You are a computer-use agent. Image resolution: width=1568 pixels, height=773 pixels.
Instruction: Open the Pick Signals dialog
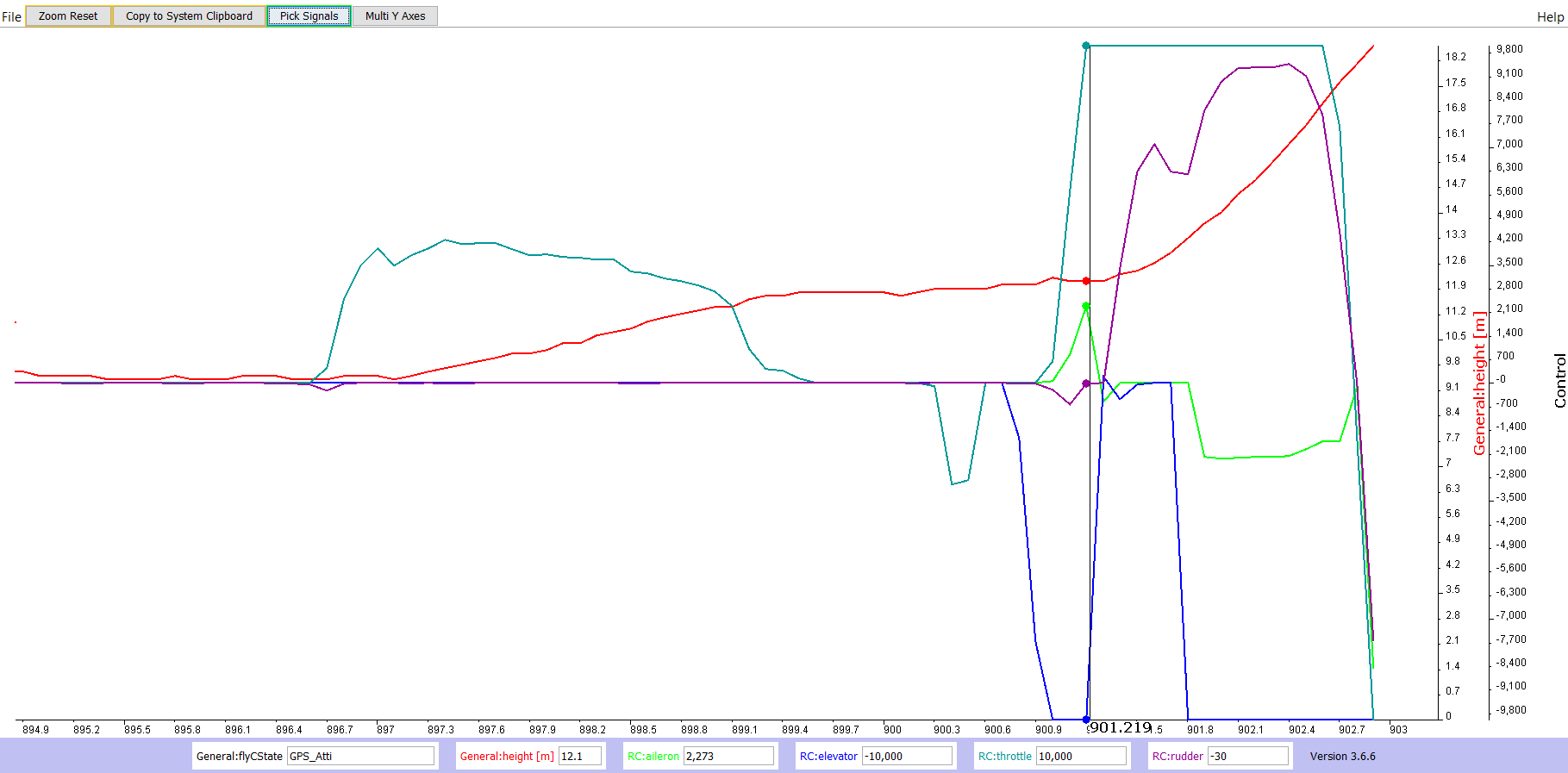click(x=309, y=16)
